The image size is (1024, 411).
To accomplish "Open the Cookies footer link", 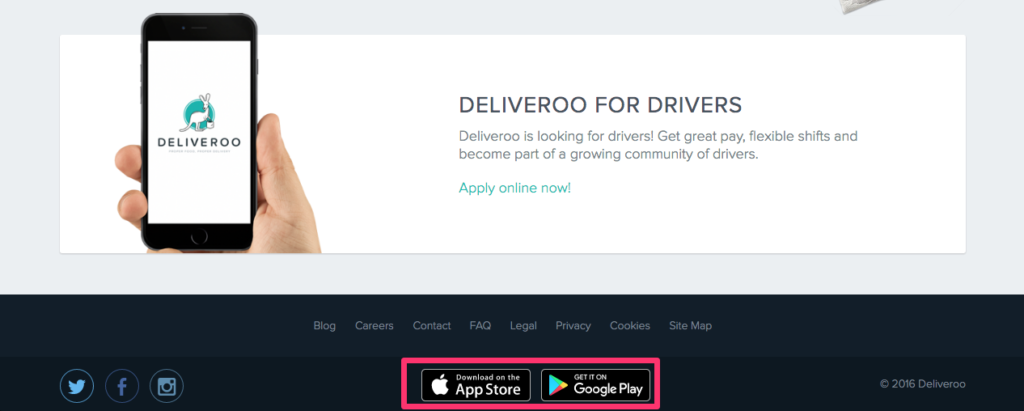I will pyautogui.click(x=630, y=325).
